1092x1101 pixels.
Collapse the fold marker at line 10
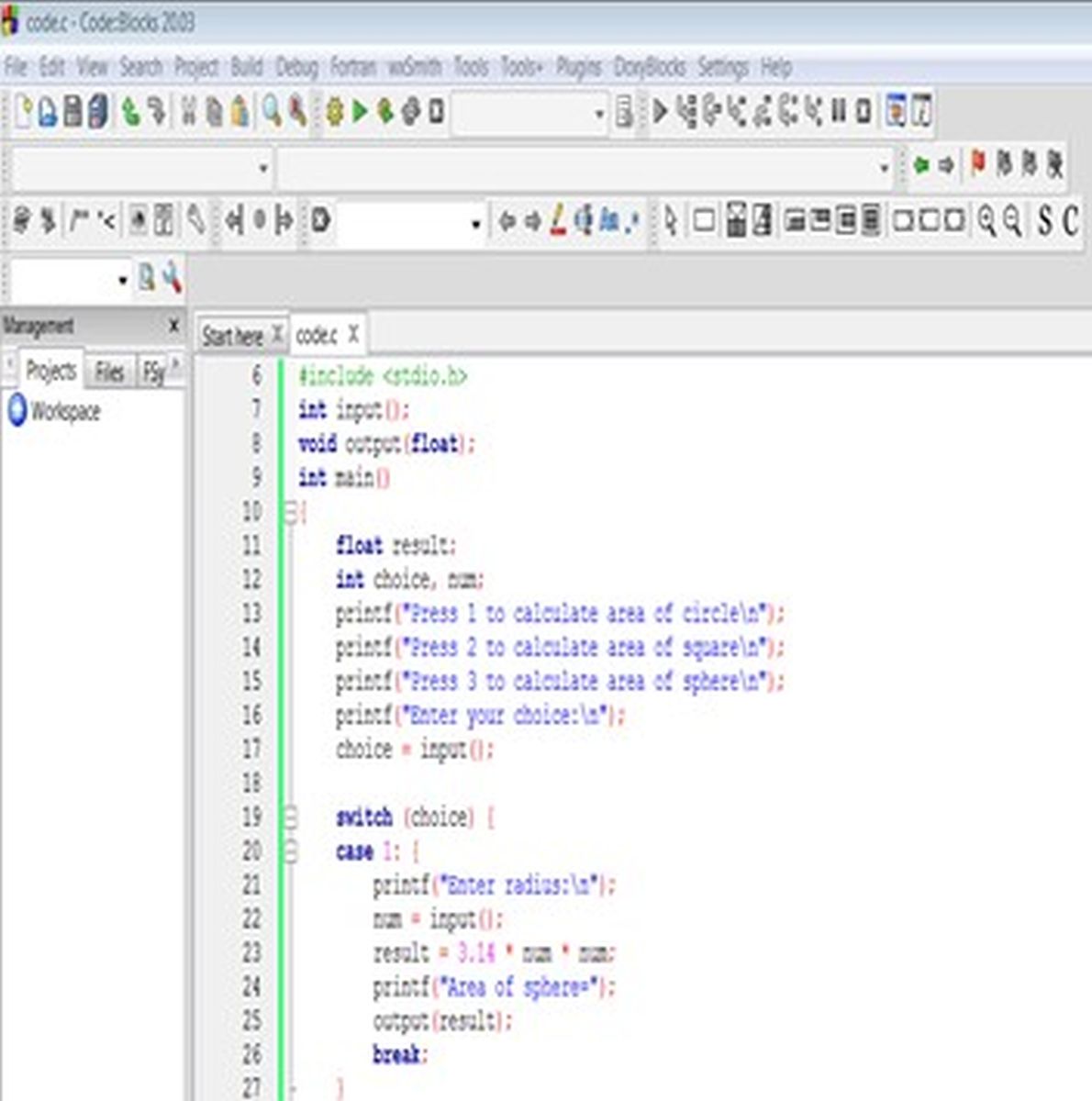(x=290, y=513)
